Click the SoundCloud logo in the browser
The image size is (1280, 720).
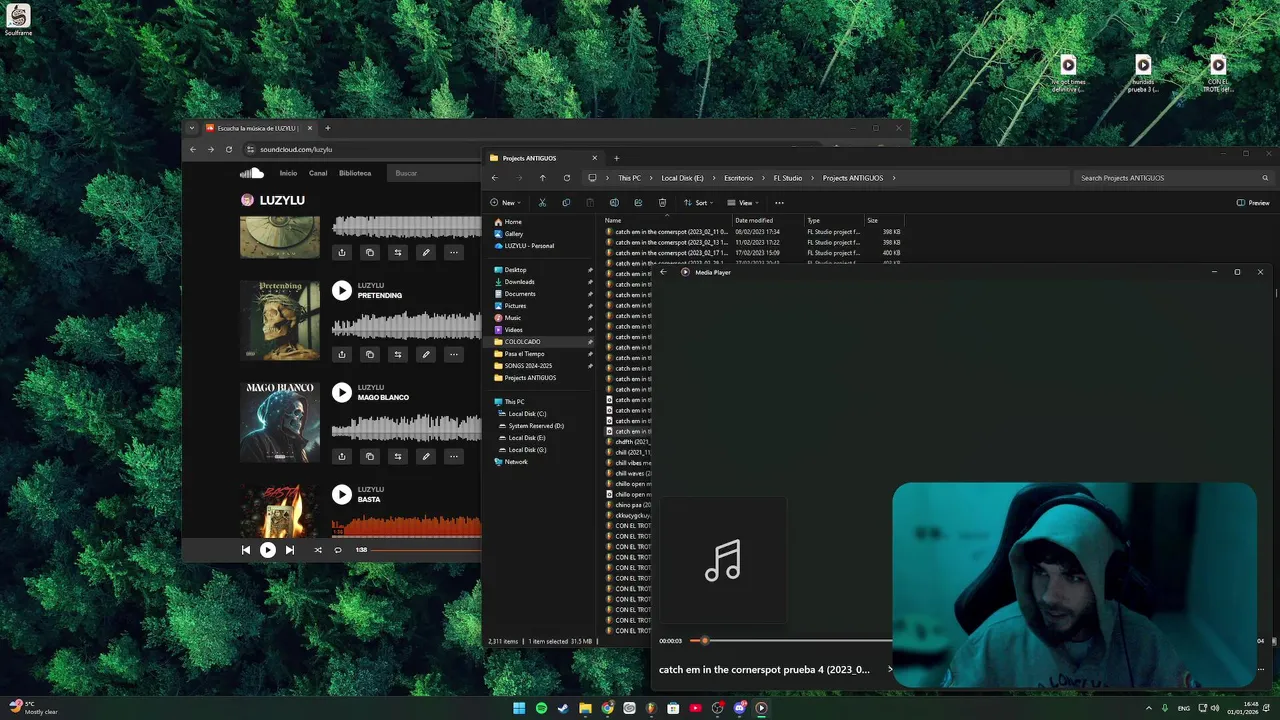click(252, 173)
